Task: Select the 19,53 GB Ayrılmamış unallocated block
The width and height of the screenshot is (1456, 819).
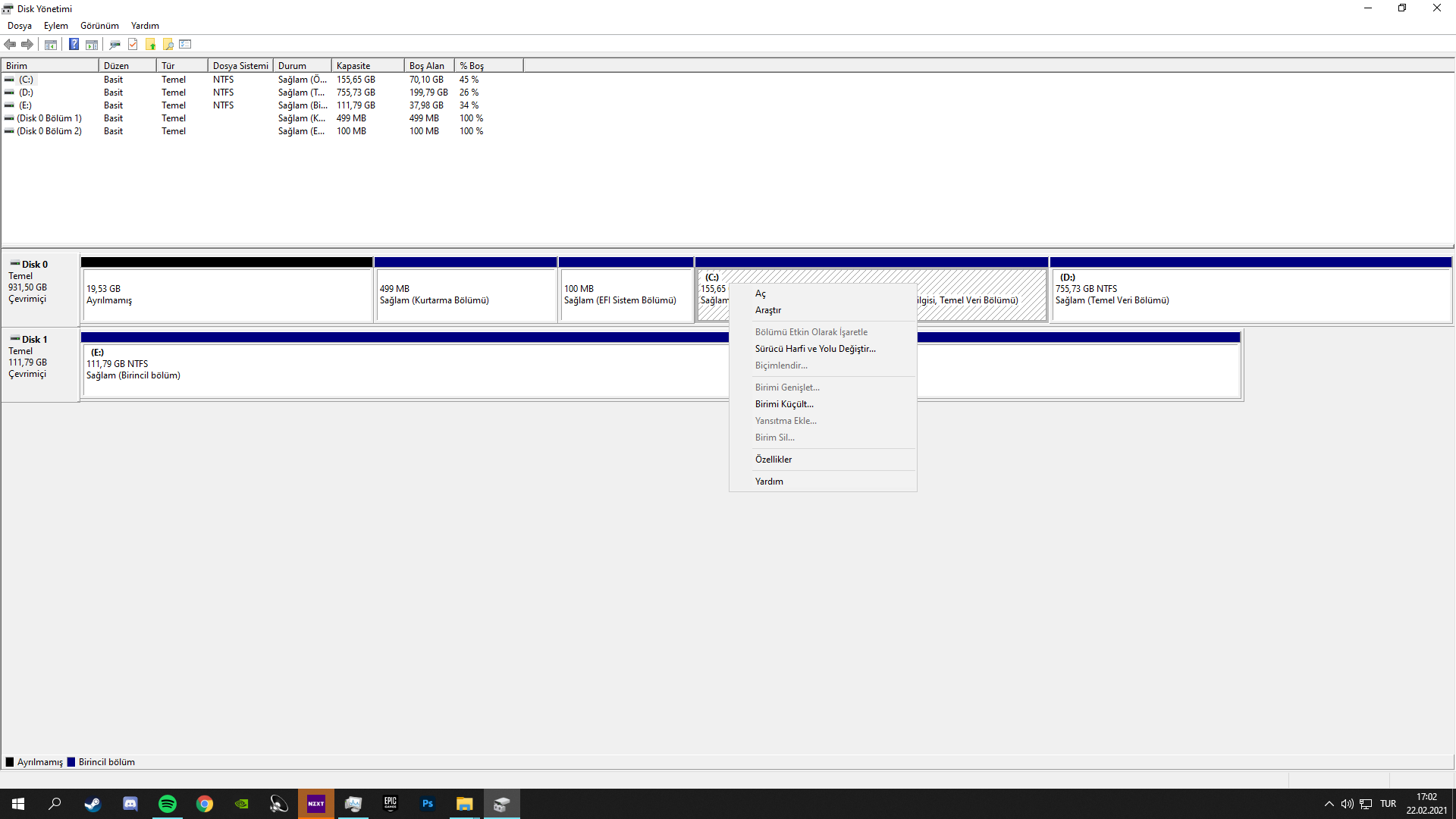Action: (x=226, y=294)
